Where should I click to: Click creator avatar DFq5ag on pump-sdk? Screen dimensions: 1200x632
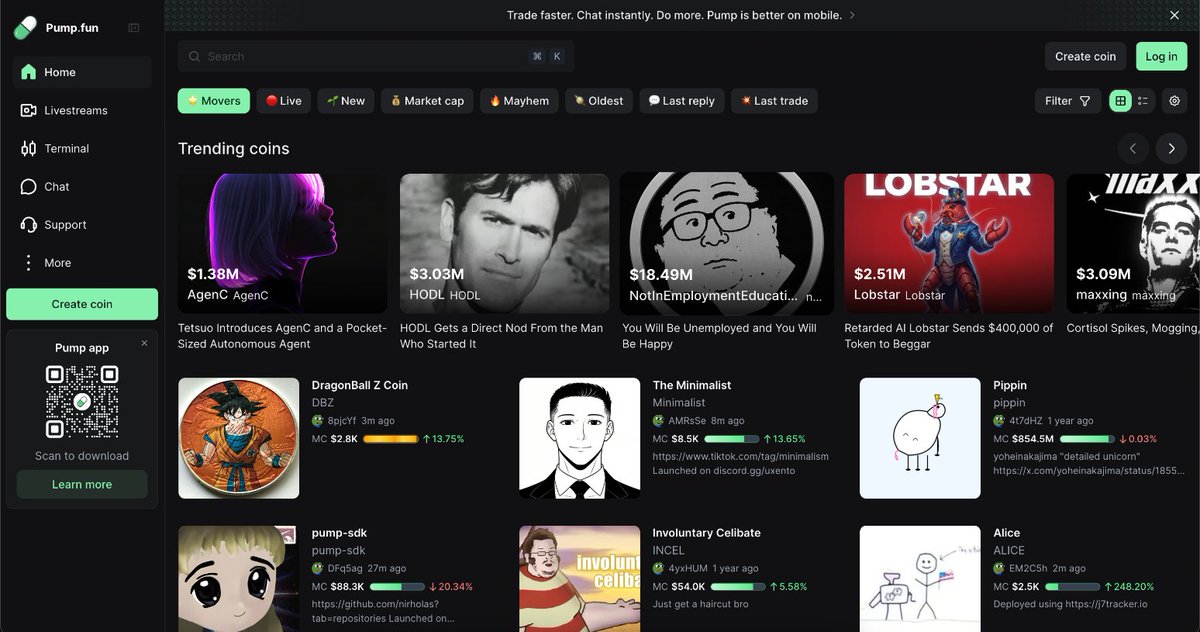318,569
